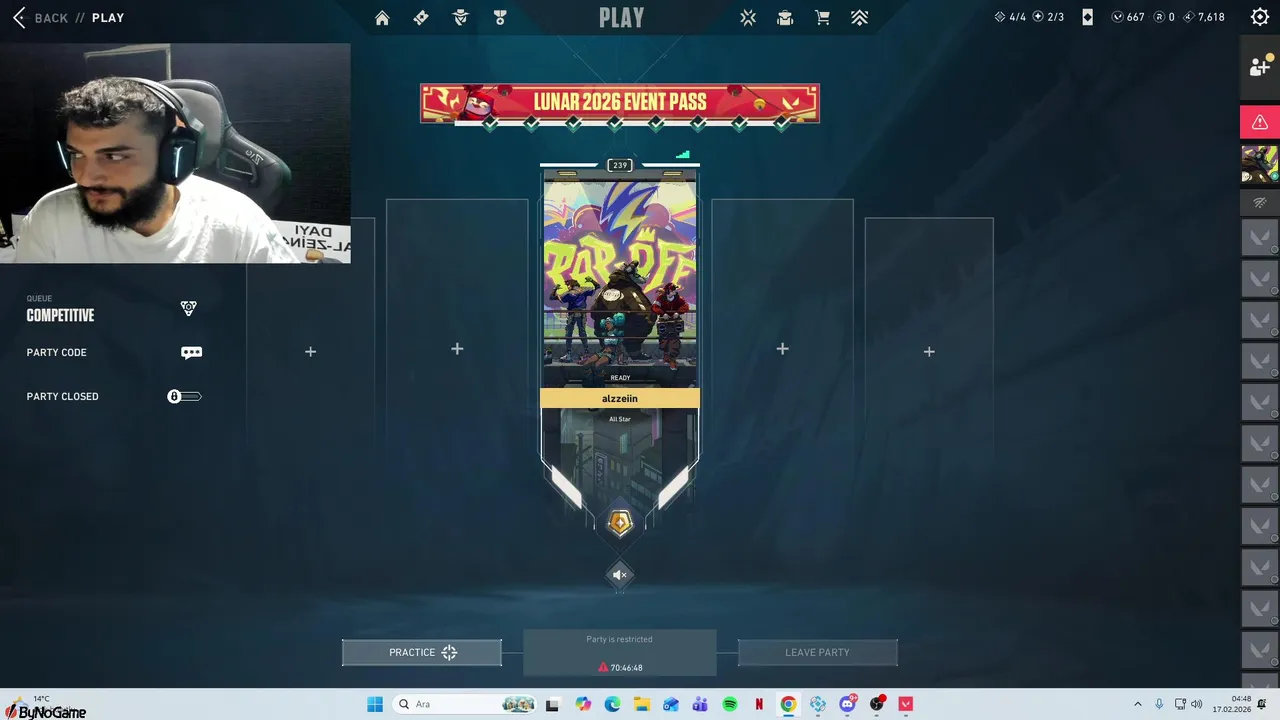Click the white card icon in top bar
The width and height of the screenshot is (1280, 720).
[1088, 17]
